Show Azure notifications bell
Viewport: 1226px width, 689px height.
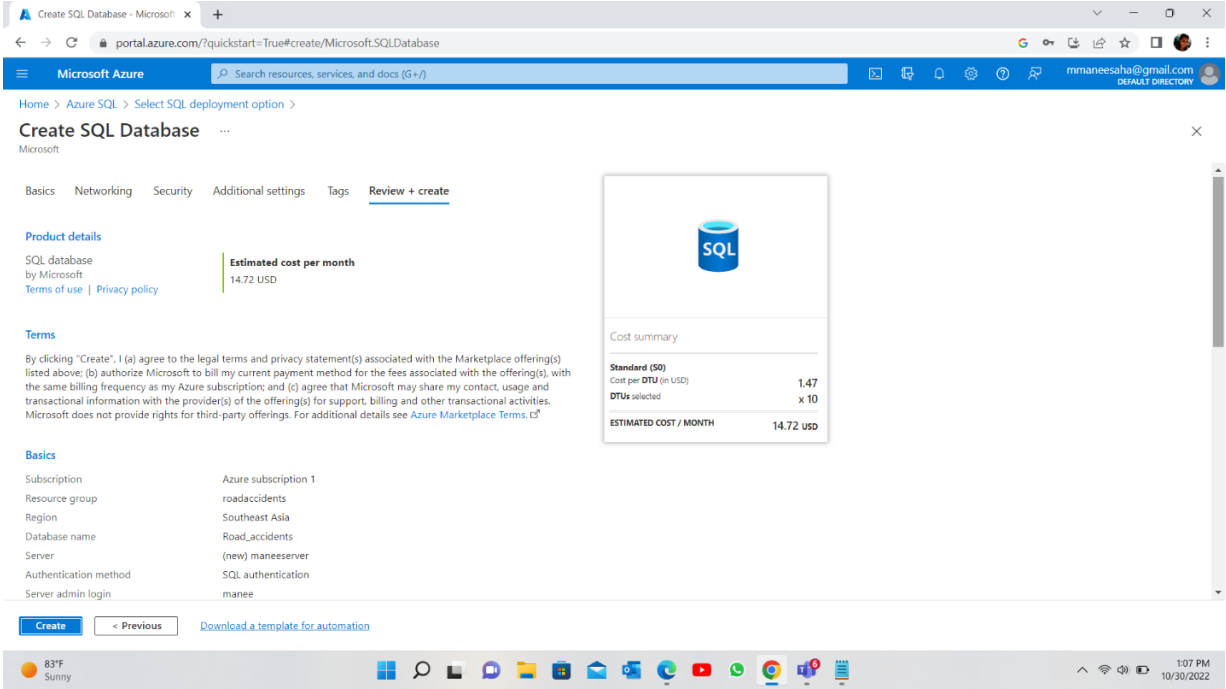point(939,74)
